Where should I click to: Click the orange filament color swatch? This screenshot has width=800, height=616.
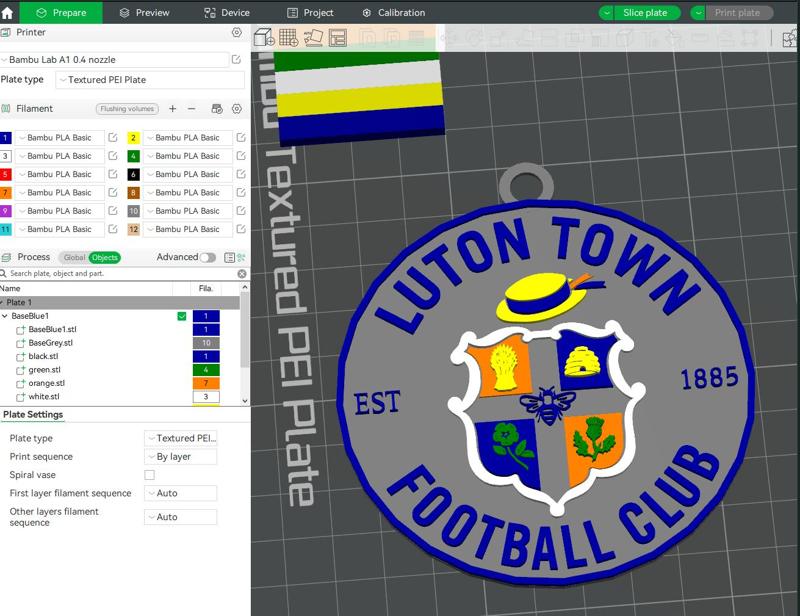pyautogui.click(x=6, y=192)
